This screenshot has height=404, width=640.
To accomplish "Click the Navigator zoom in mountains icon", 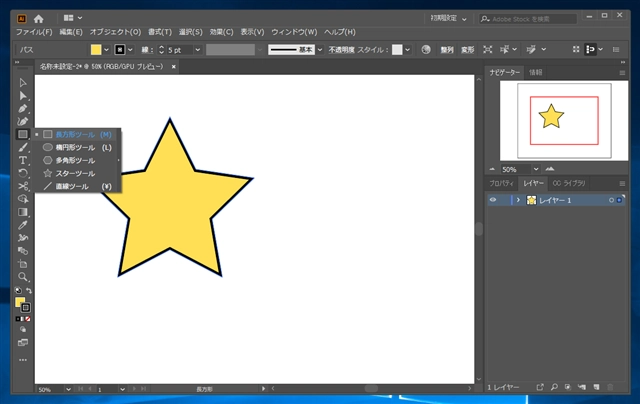I will (550, 169).
